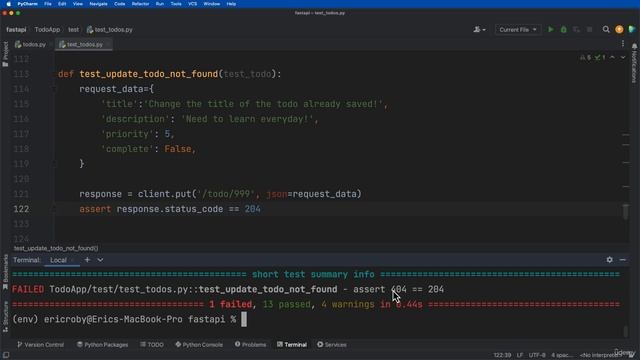Select the Local terminal tab

[58, 260]
